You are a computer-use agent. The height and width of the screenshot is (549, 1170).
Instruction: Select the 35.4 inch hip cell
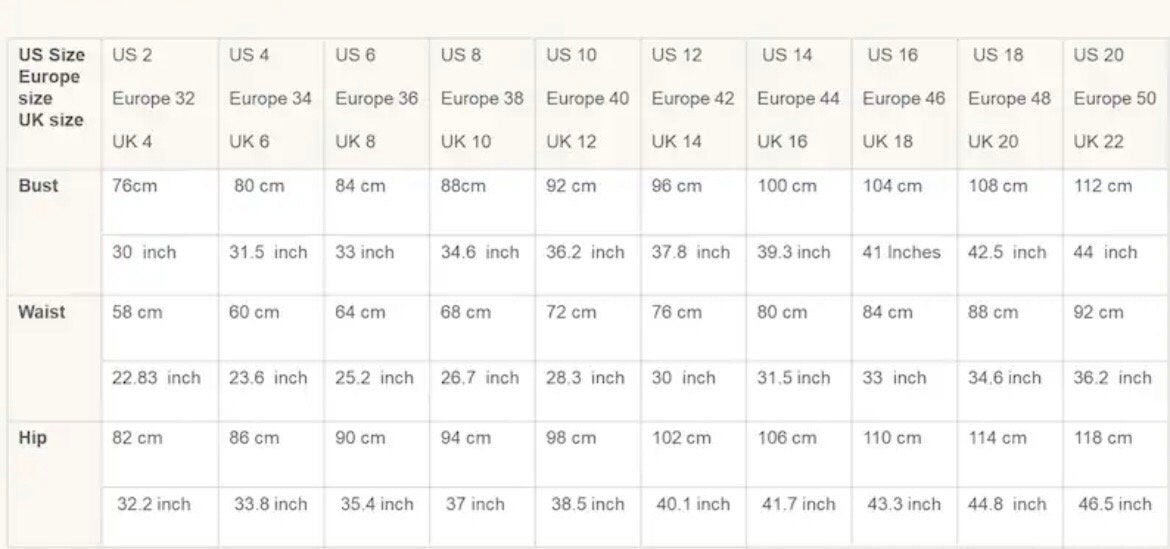pyautogui.click(x=376, y=504)
